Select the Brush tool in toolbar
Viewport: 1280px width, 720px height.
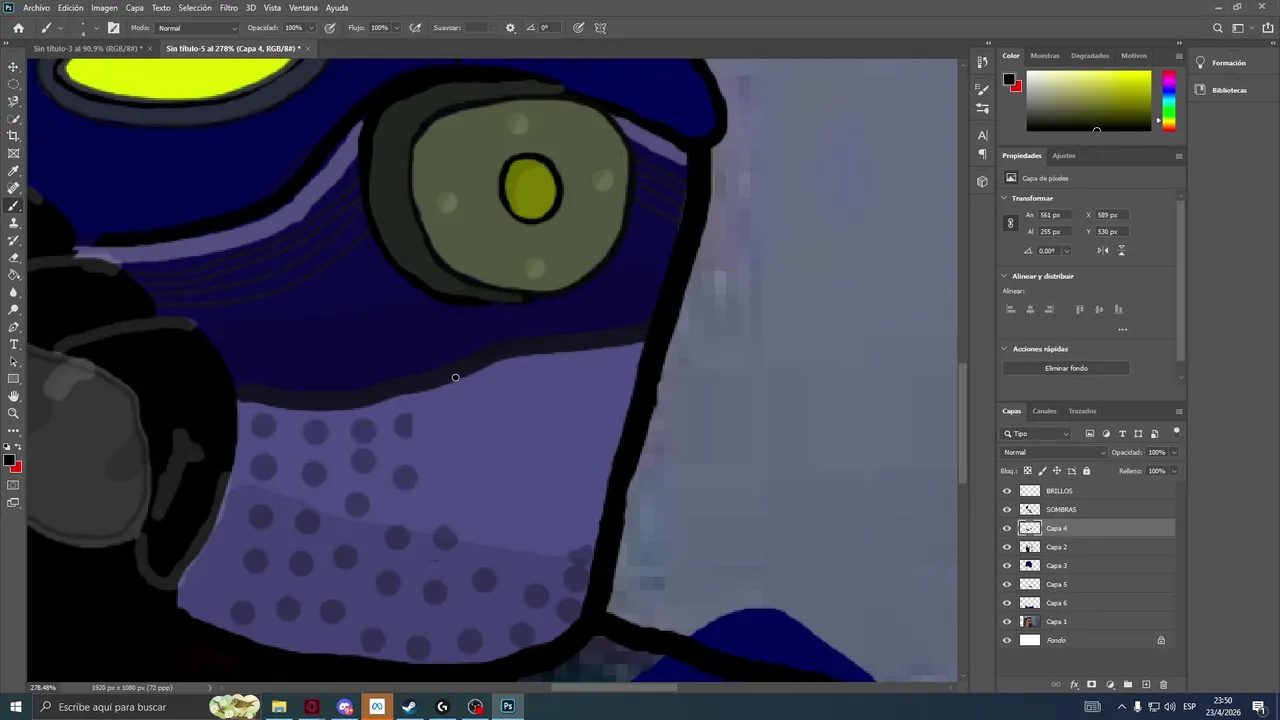pos(13,205)
